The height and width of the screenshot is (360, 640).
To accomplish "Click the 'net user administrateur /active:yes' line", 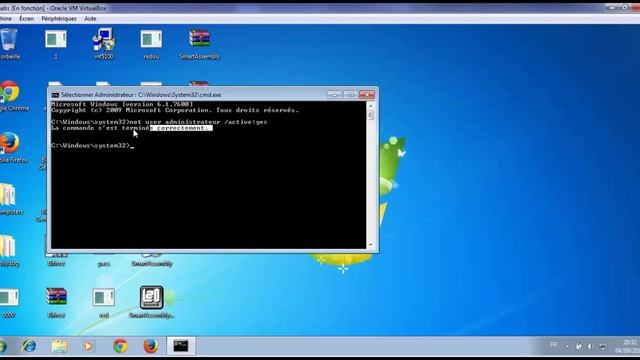I will tap(159, 122).
